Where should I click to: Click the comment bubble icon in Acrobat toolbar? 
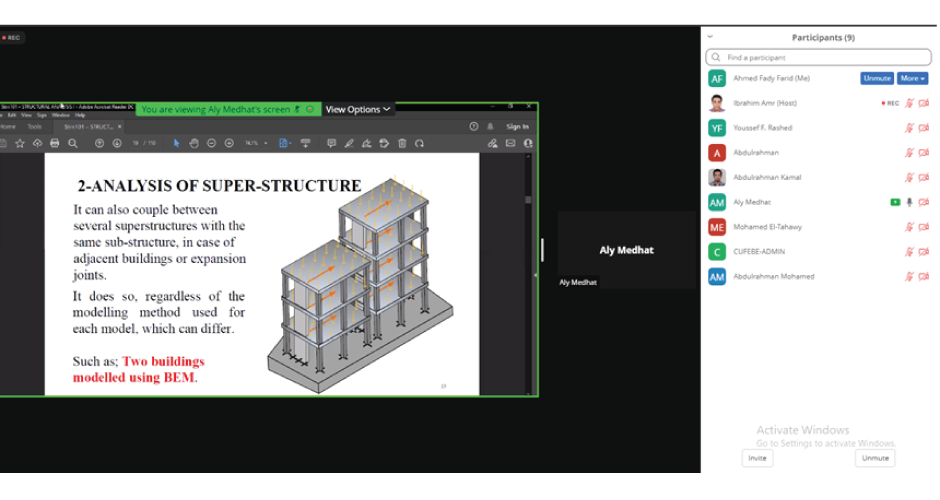click(x=332, y=143)
